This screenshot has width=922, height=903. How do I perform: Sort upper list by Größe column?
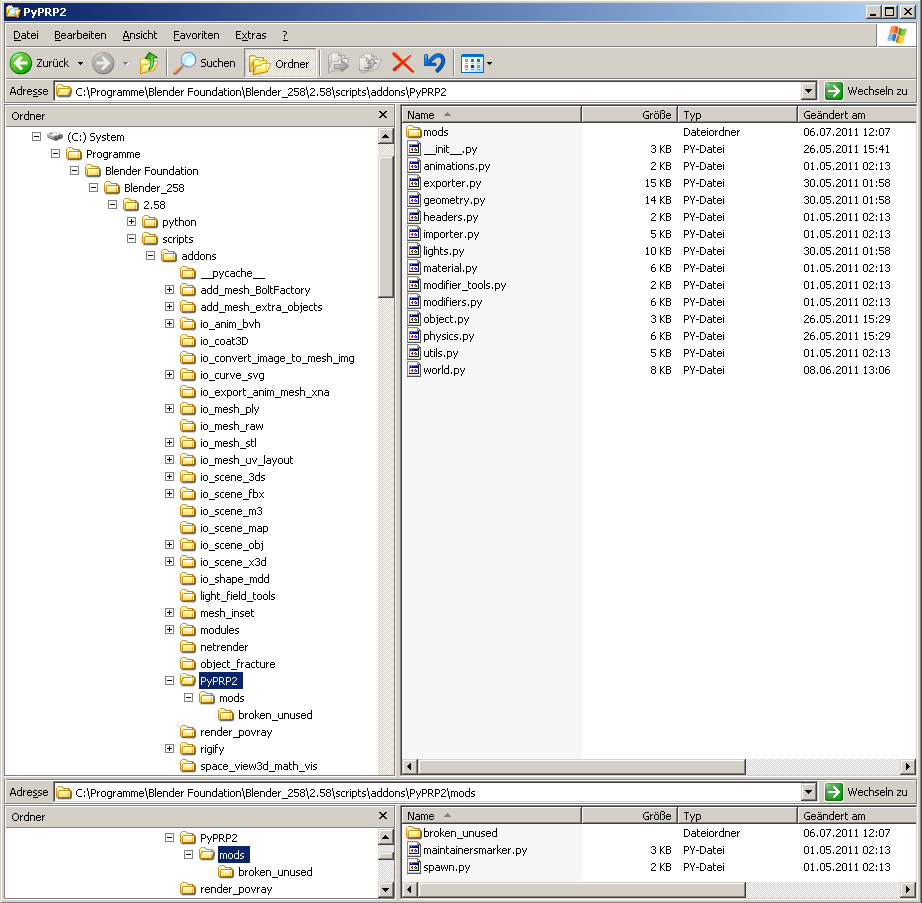point(629,115)
